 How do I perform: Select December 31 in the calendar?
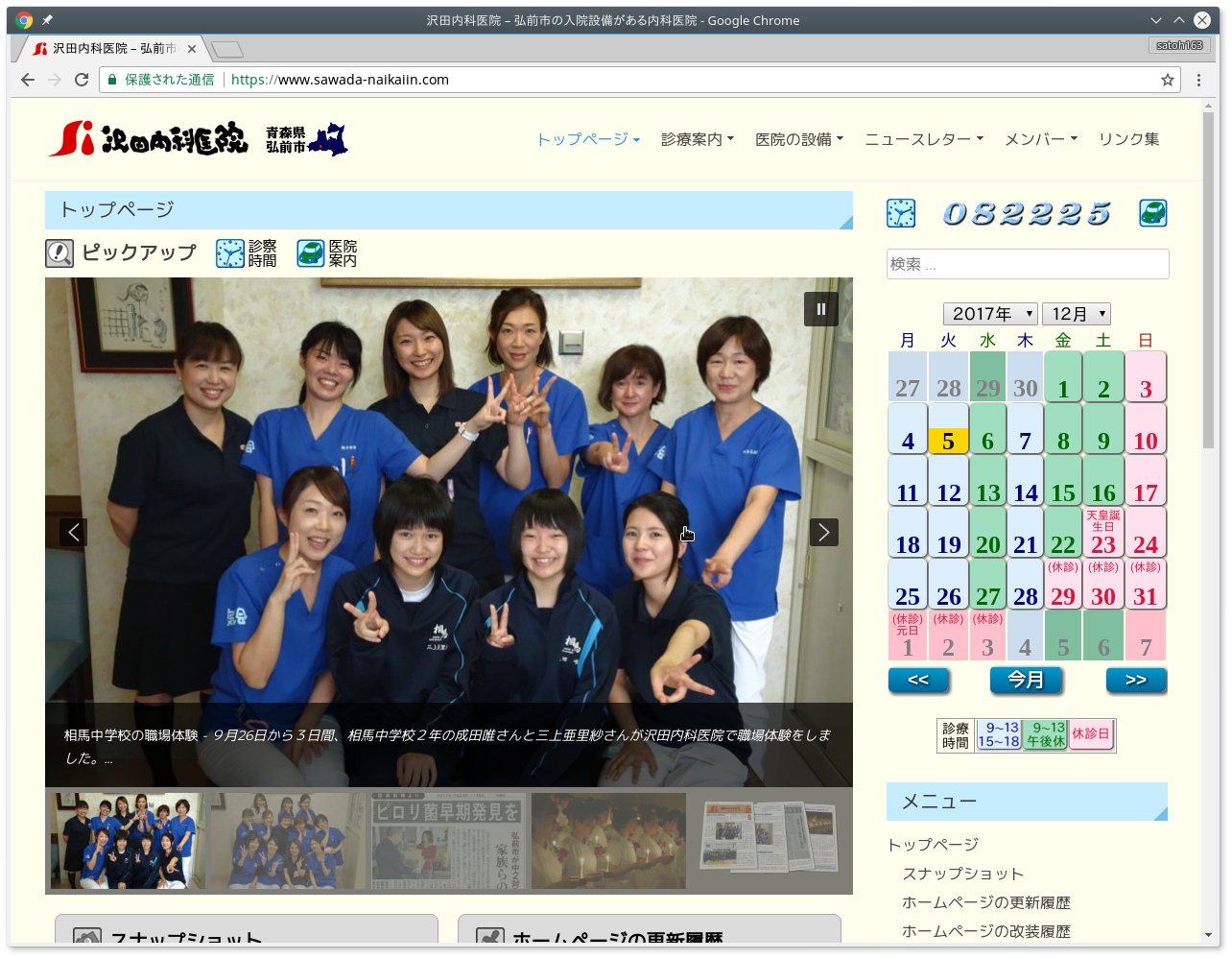coord(1146,585)
